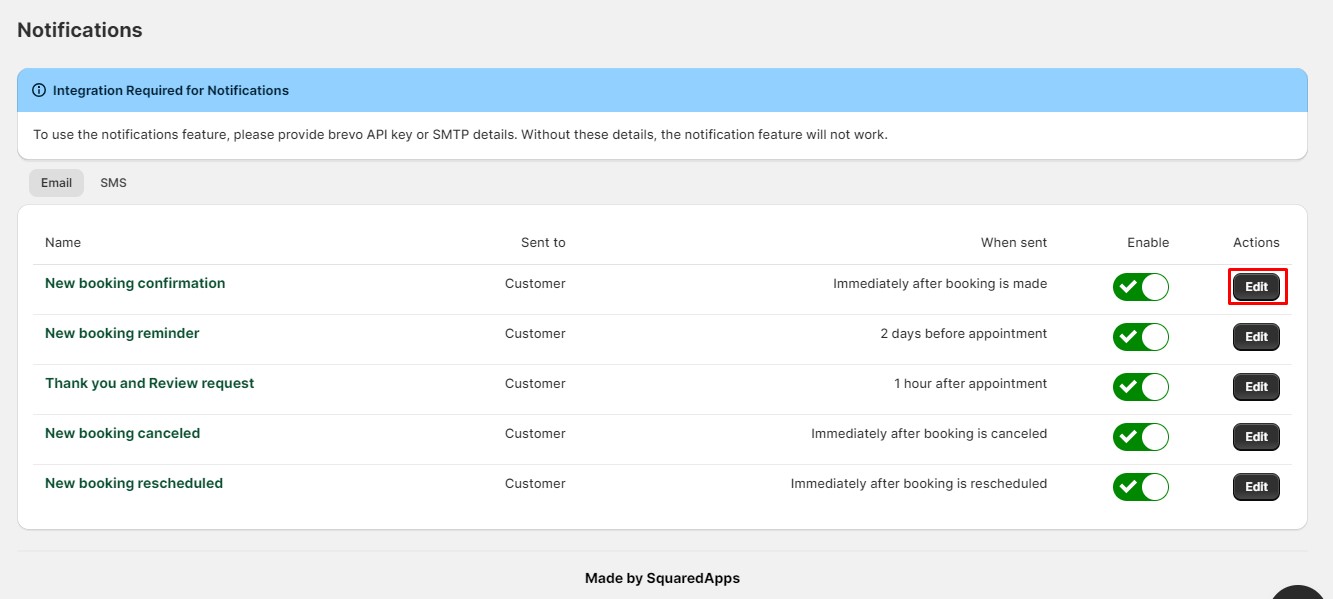Viewport: 1333px width, 599px height.
Task: Edit the New booking confirmation notification
Action: pyautogui.click(x=1256, y=287)
